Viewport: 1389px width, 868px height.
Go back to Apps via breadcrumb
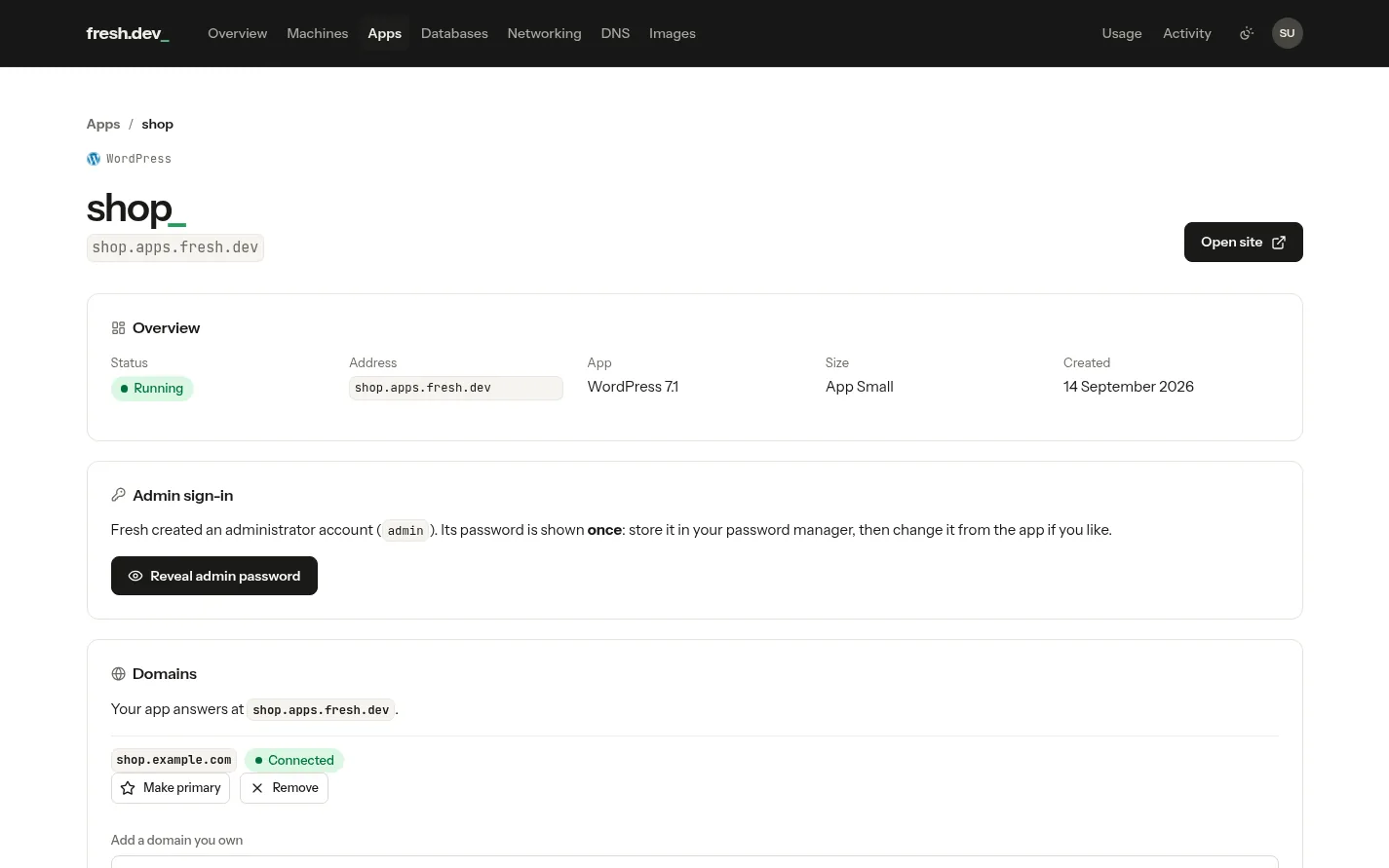(103, 124)
